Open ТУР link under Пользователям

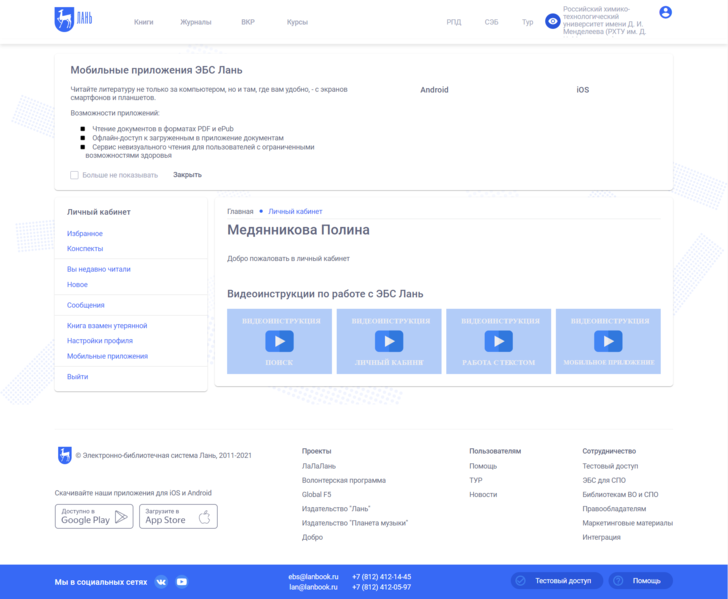pos(476,480)
